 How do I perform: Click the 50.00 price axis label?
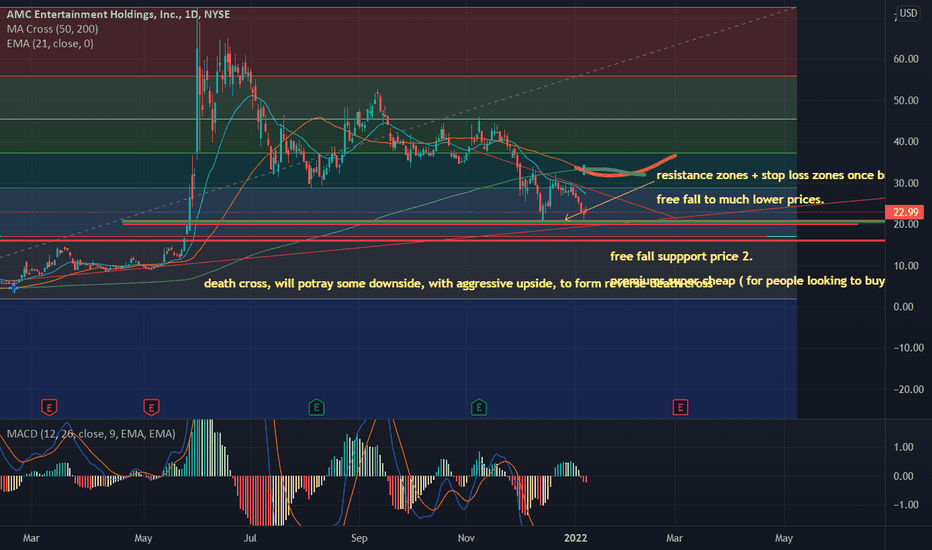coord(906,100)
